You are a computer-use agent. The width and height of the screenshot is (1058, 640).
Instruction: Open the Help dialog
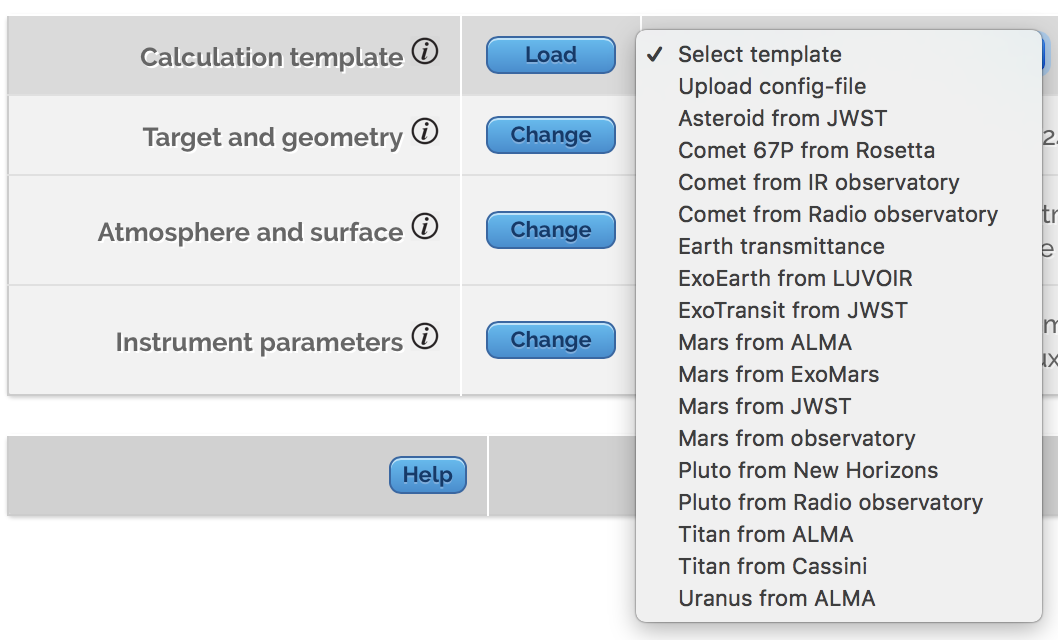pos(427,475)
